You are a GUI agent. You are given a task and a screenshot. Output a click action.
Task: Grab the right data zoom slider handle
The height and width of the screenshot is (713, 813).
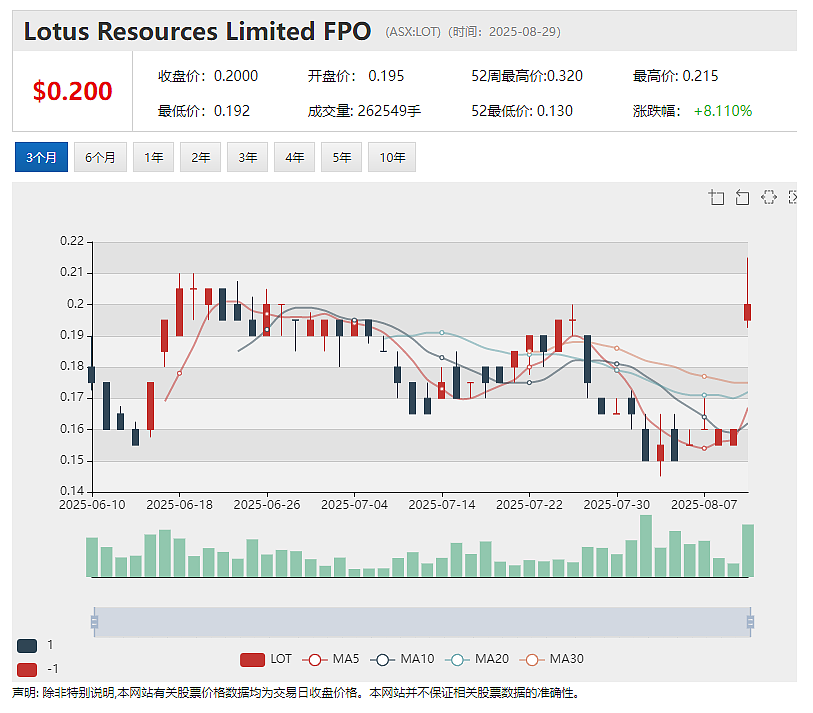point(750,622)
